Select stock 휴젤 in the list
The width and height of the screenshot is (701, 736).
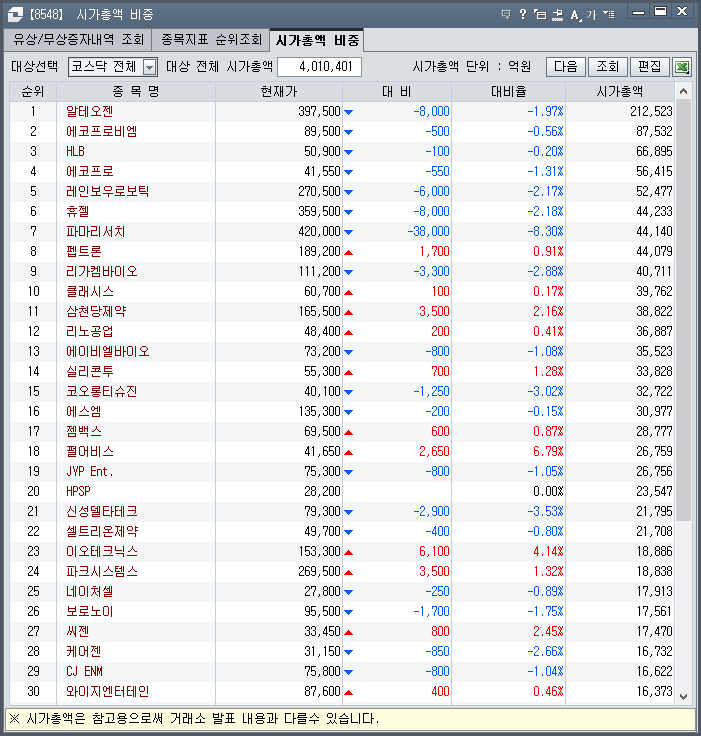(77, 212)
